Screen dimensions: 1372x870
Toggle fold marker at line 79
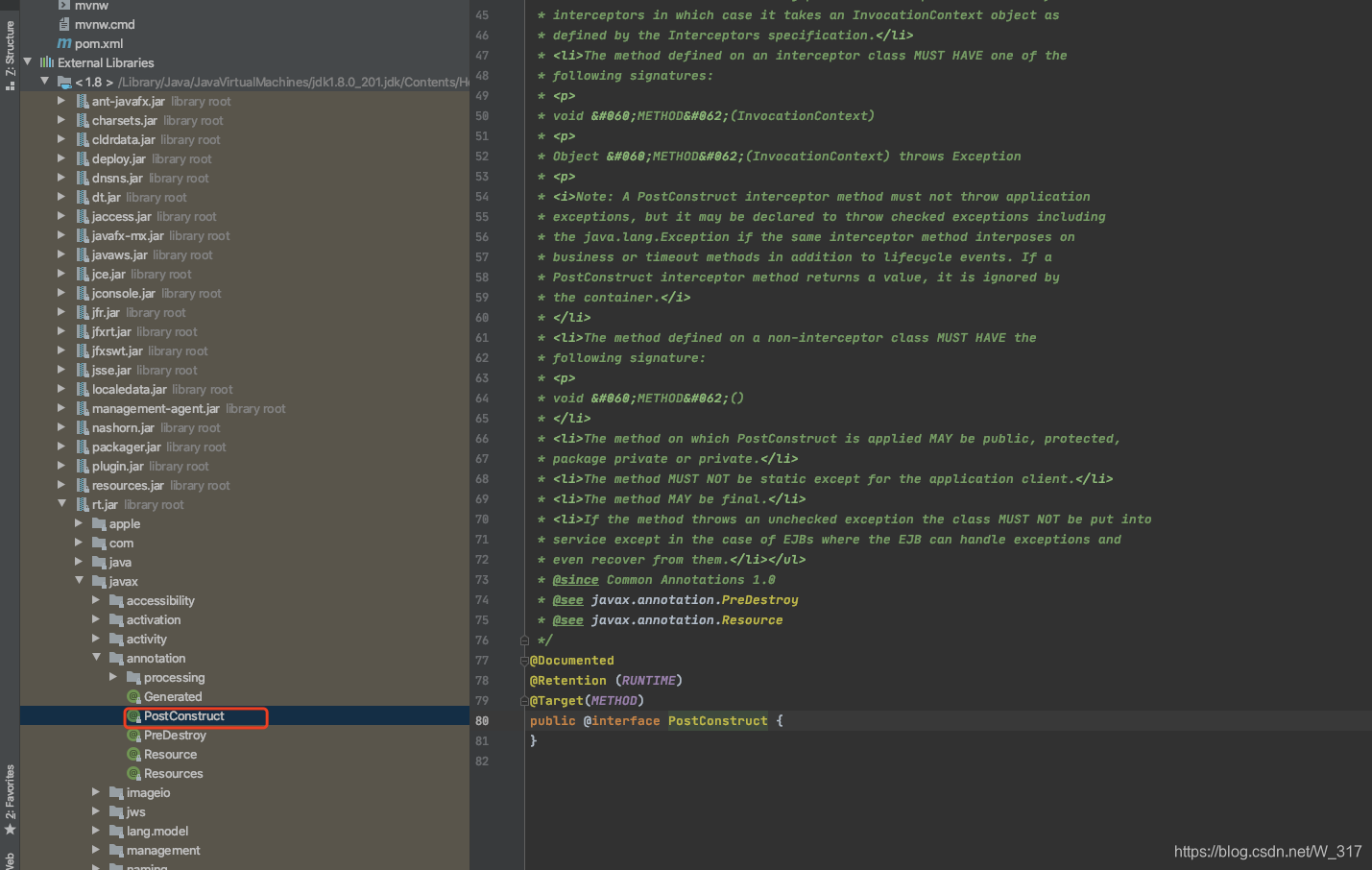click(x=524, y=701)
